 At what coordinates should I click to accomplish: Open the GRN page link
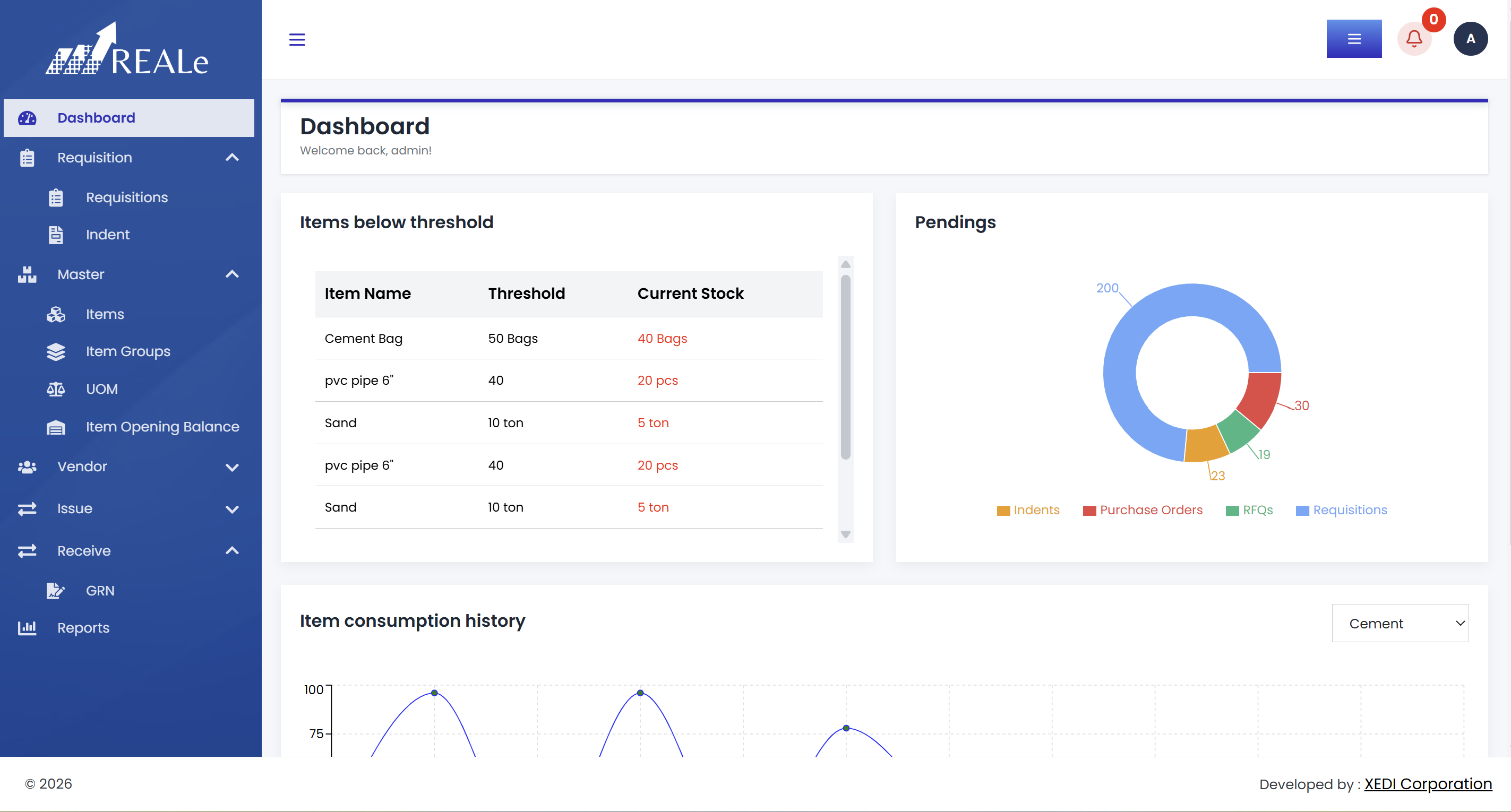[100, 590]
